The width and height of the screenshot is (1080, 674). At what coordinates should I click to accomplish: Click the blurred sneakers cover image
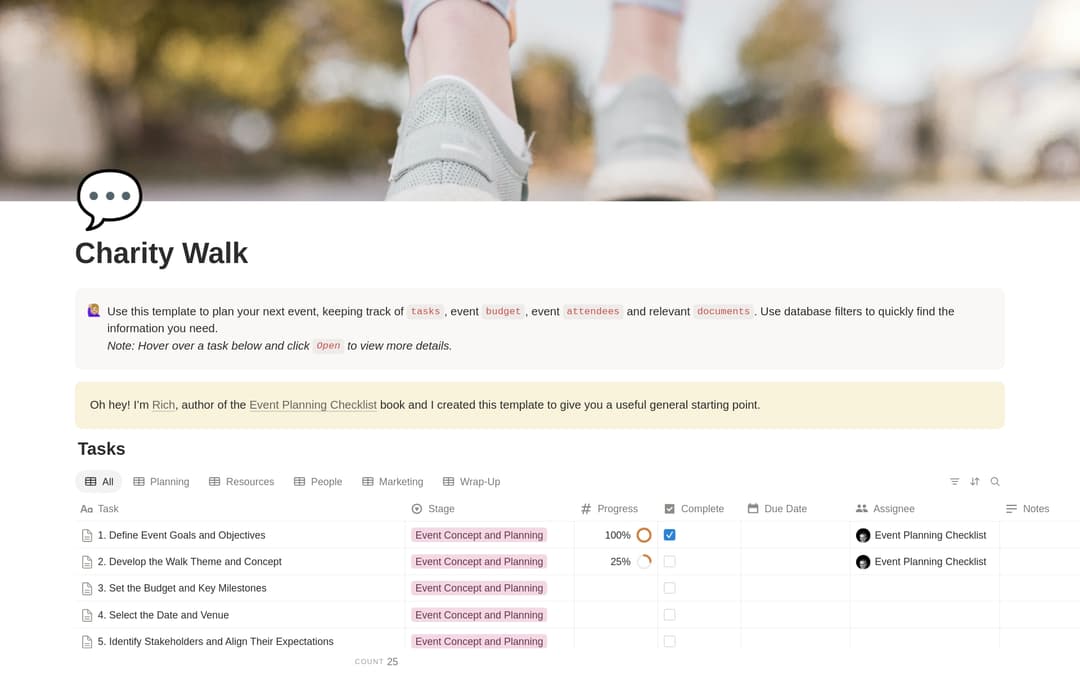pyautogui.click(x=540, y=101)
